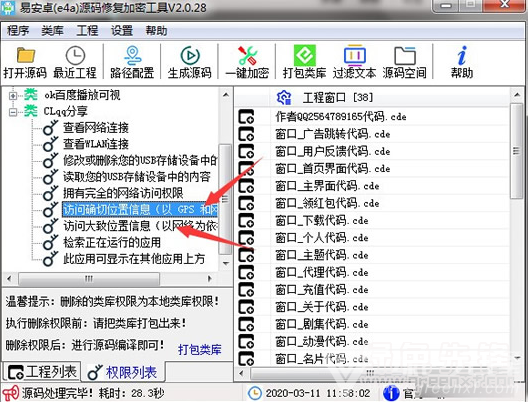This screenshot has width=530, height=402.
Task: Open 最近工程 clock icon
Action: click(x=75, y=55)
